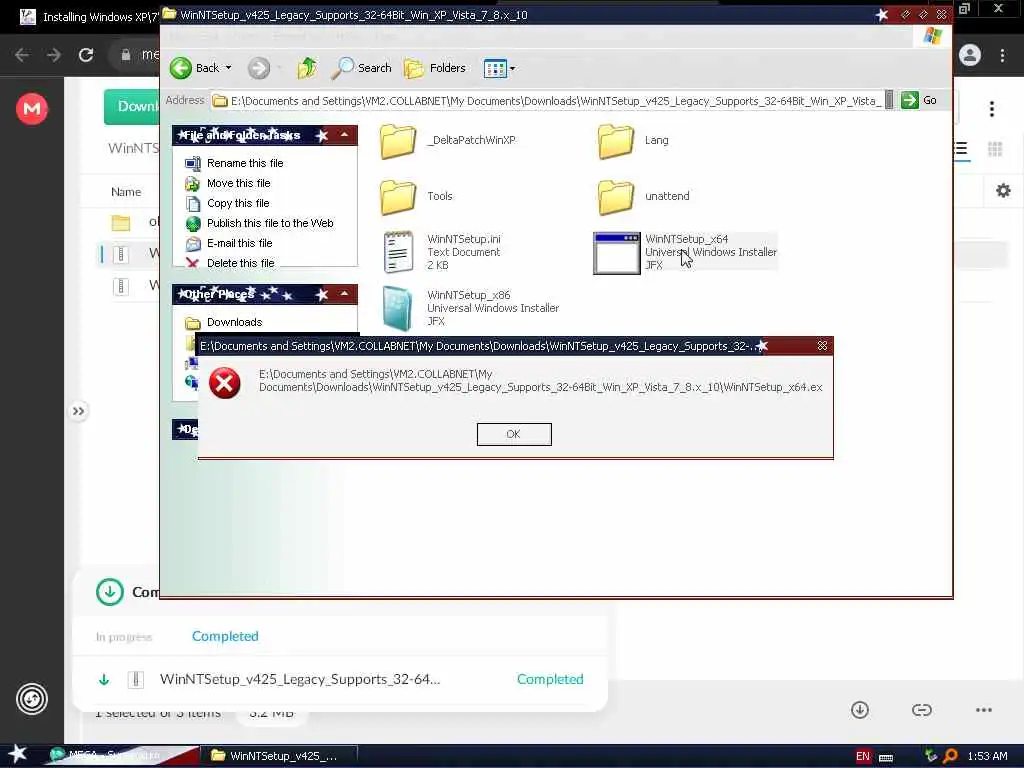
Task: Click the Up folder icon in toolbar
Action: 307,68
